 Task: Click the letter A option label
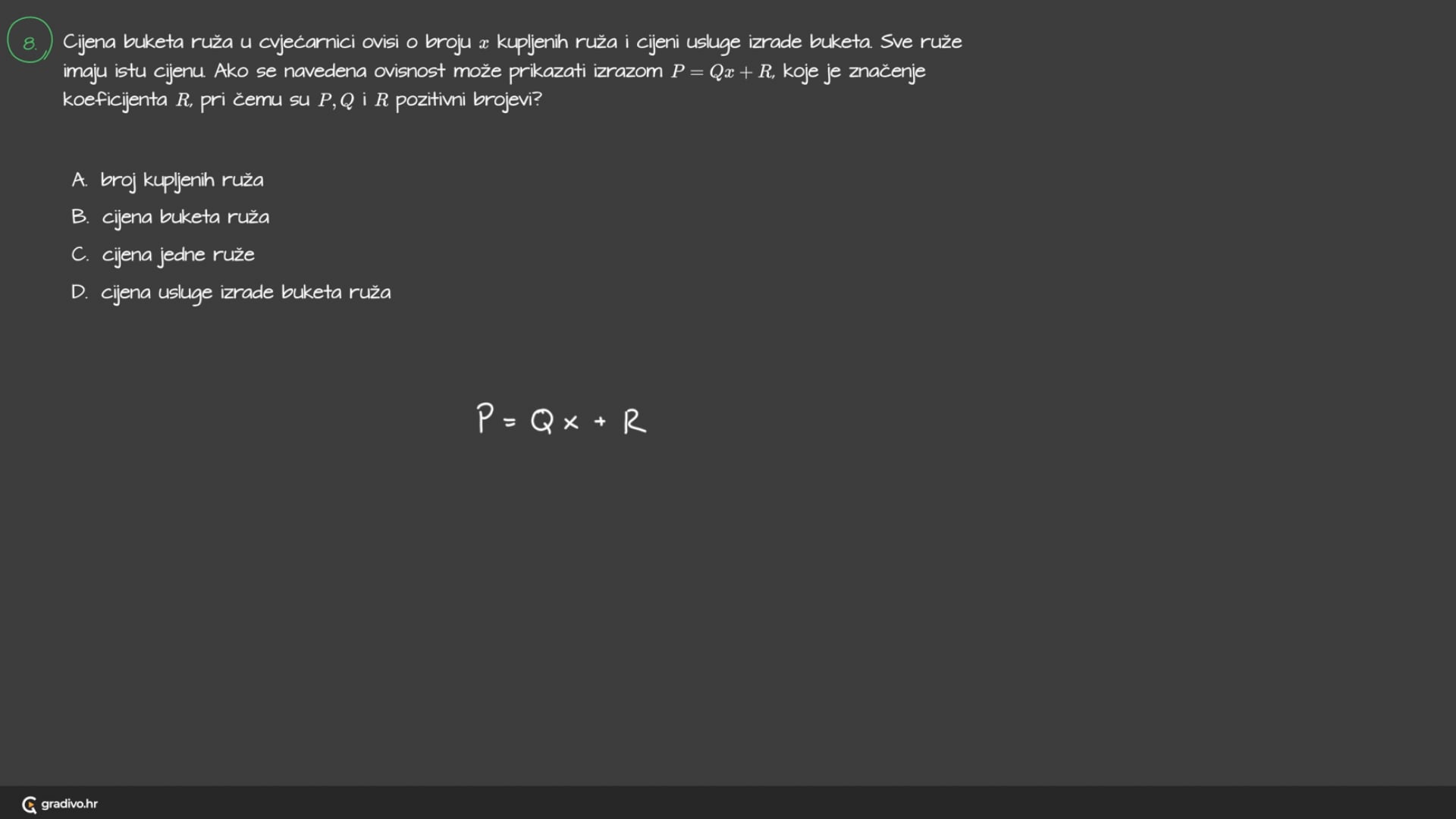(79, 180)
